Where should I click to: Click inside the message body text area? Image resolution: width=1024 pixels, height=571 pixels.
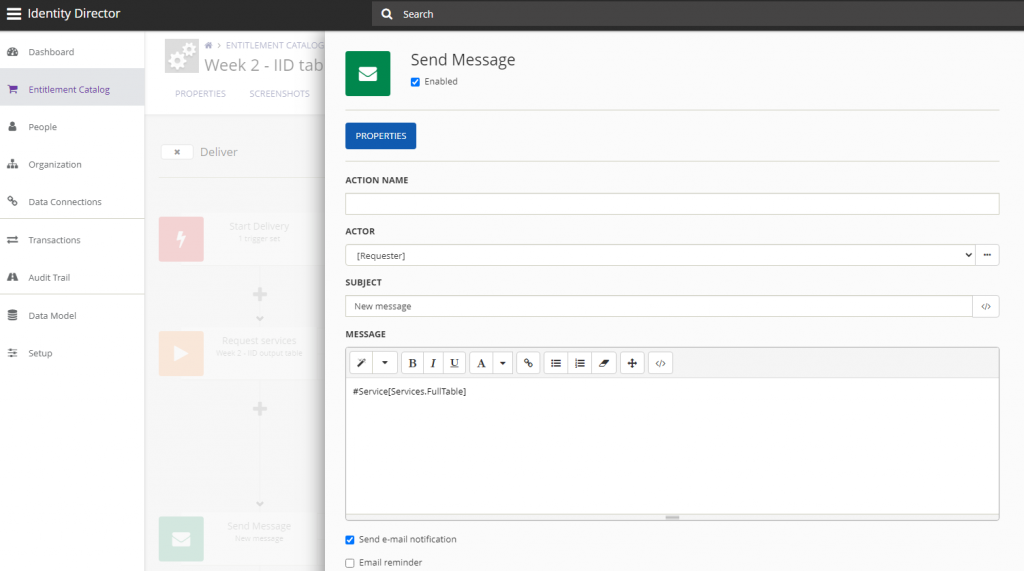click(x=672, y=446)
